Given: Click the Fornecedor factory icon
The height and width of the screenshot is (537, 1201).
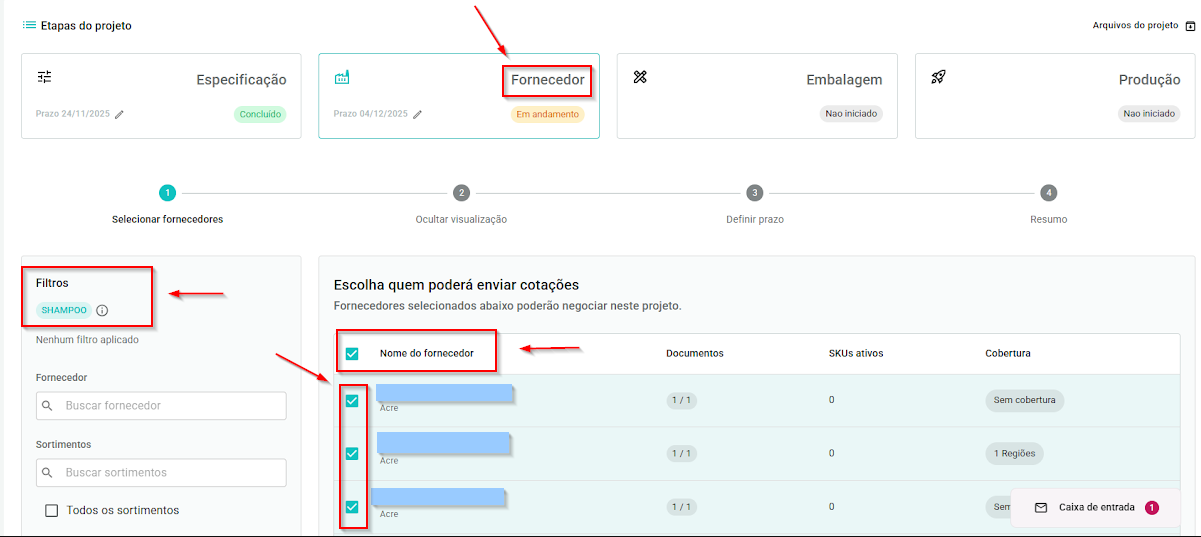Looking at the screenshot, I should pos(342,77).
